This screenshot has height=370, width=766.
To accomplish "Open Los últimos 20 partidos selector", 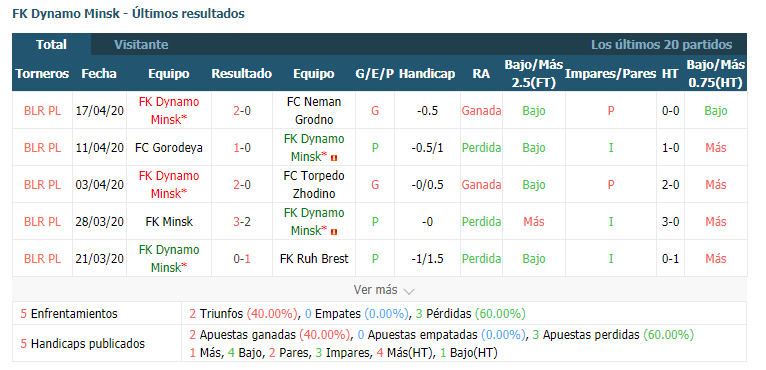I will tap(661, 45).
